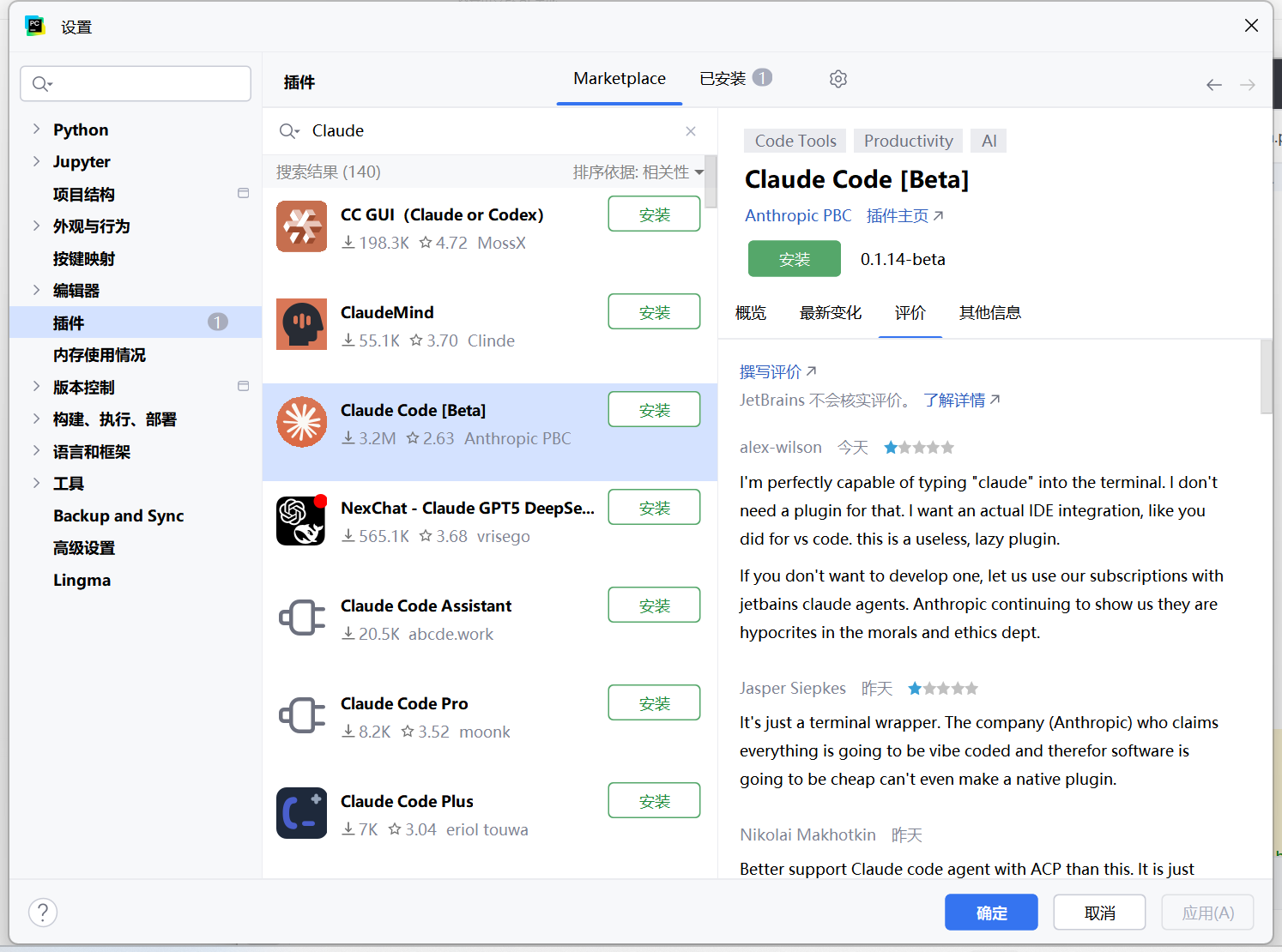Click the Claude Code Pro plug icon

pos(302,715)
